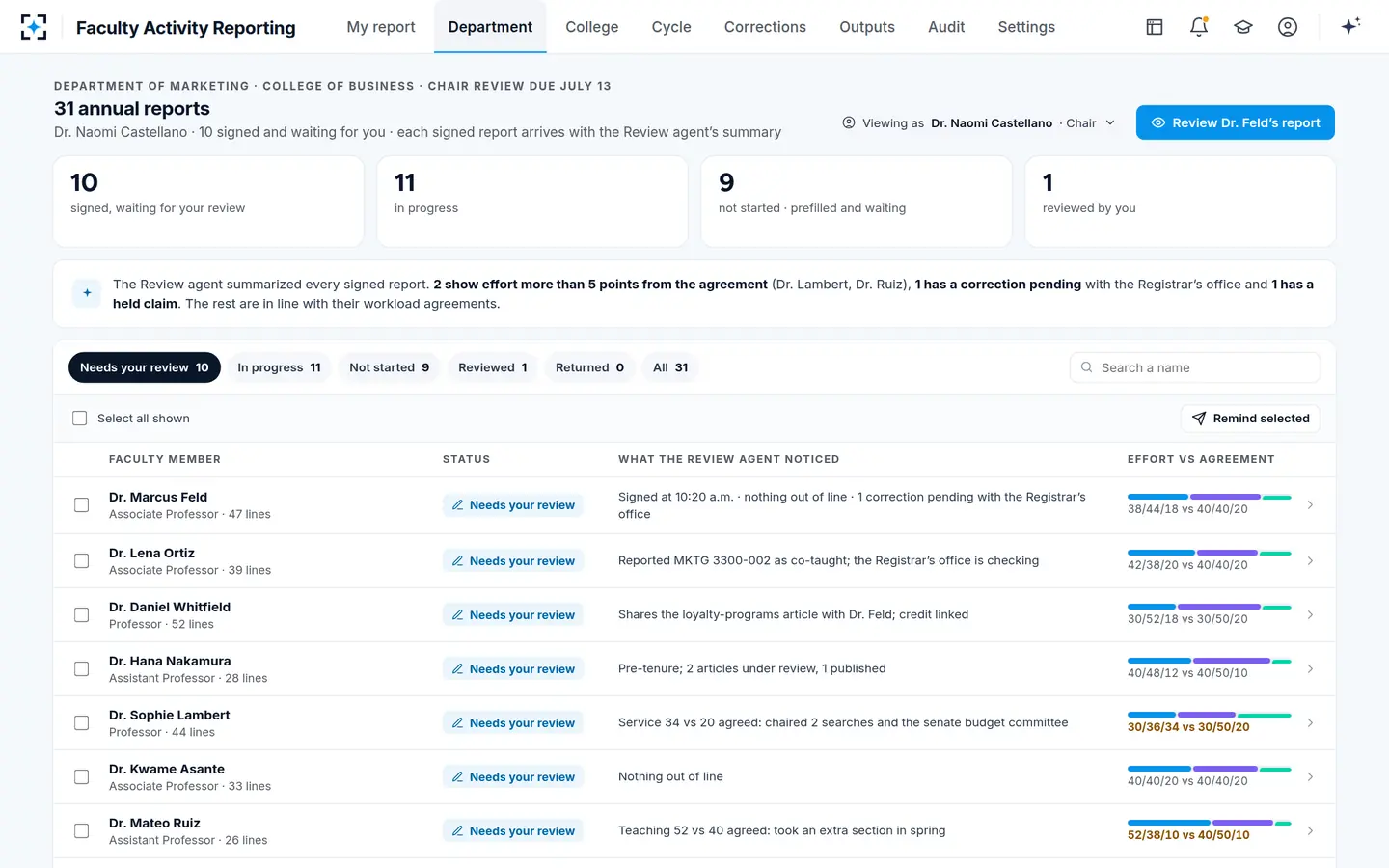Click the Search a name field

[1194, 367]
